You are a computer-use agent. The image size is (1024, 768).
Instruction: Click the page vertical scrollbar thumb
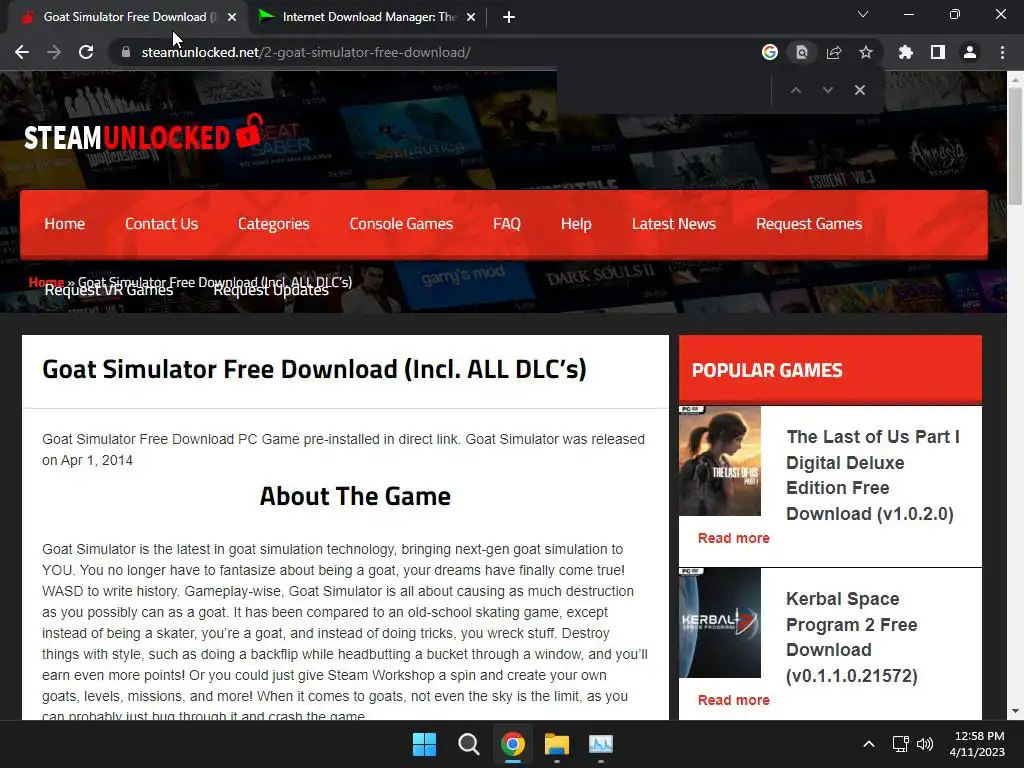pyautogui.click(x=1015, y=147)
